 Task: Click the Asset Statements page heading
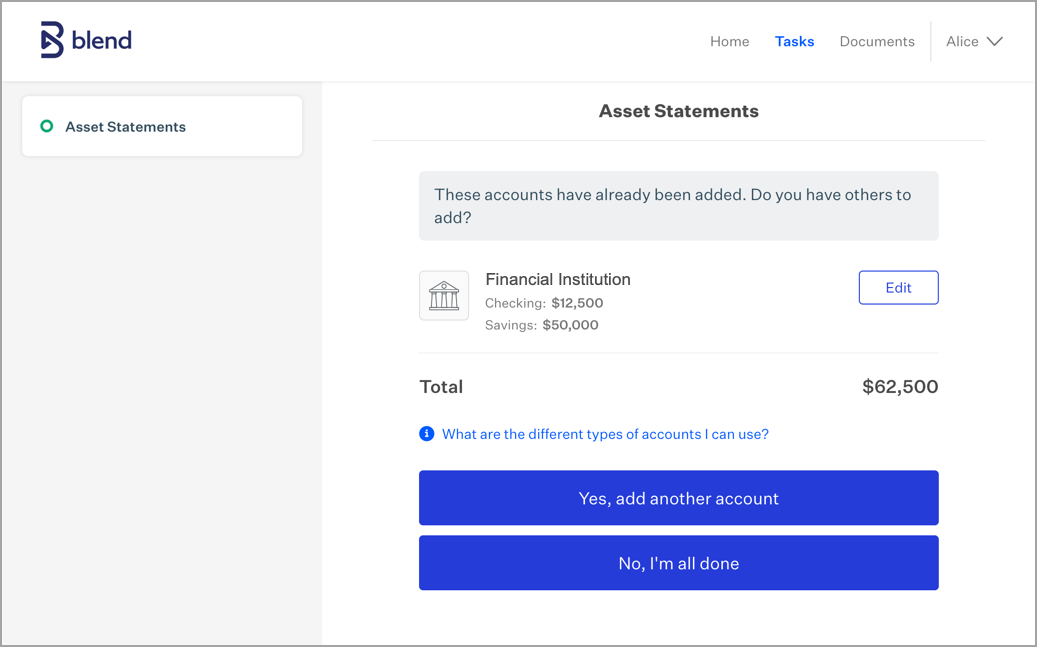[679, 111]
